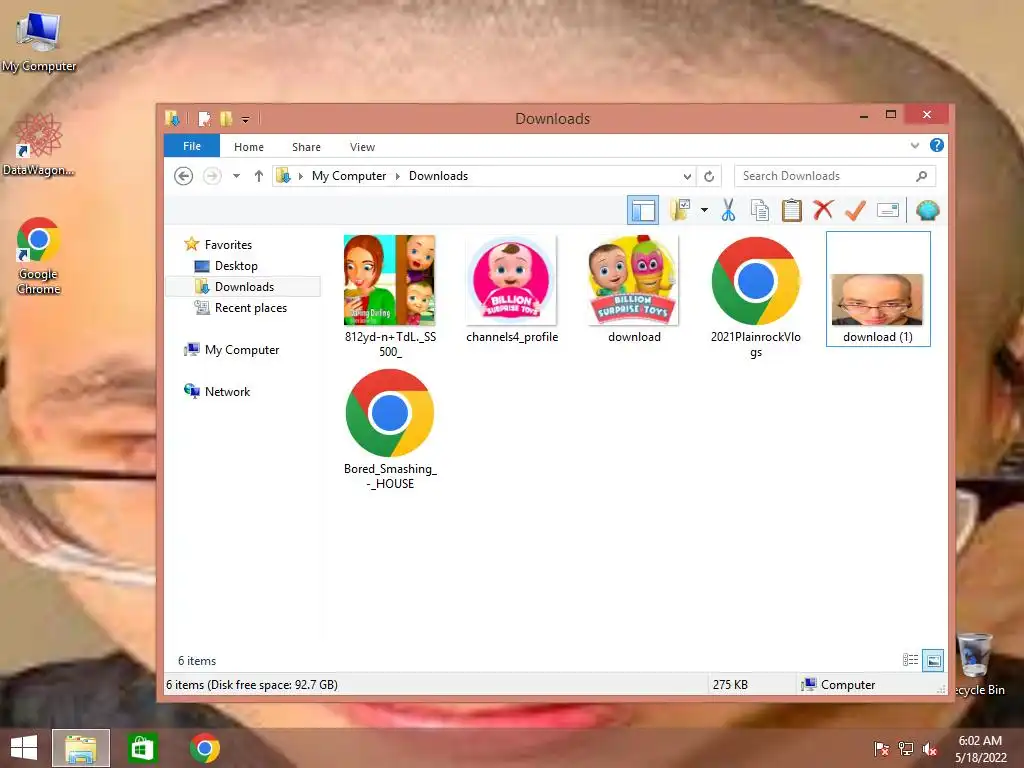Open the File menu tab
The image size is (1024, 768).
coord(192,146)
